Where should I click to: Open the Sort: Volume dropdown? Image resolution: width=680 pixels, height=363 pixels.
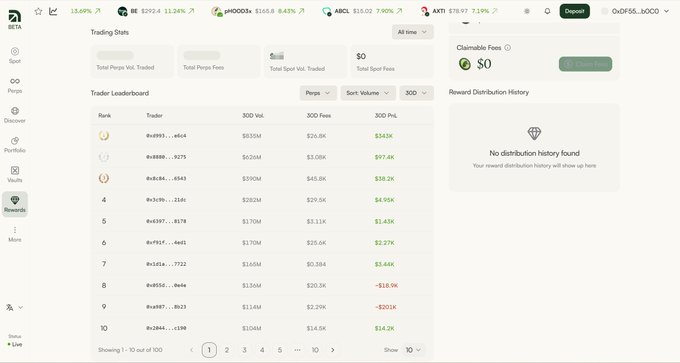point(368,93)
